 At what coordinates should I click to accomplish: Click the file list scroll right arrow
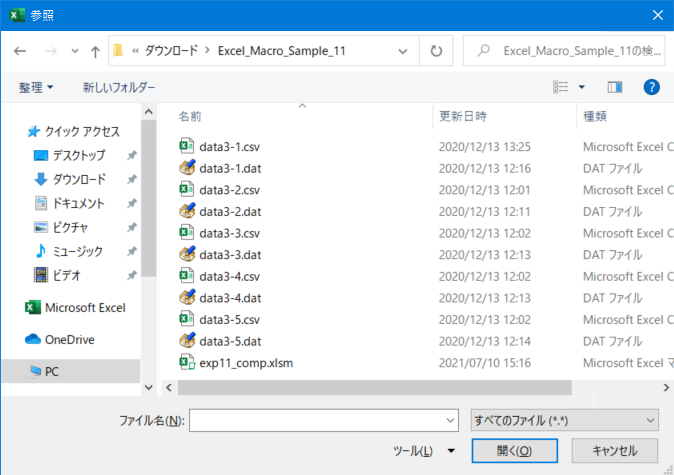666,387
